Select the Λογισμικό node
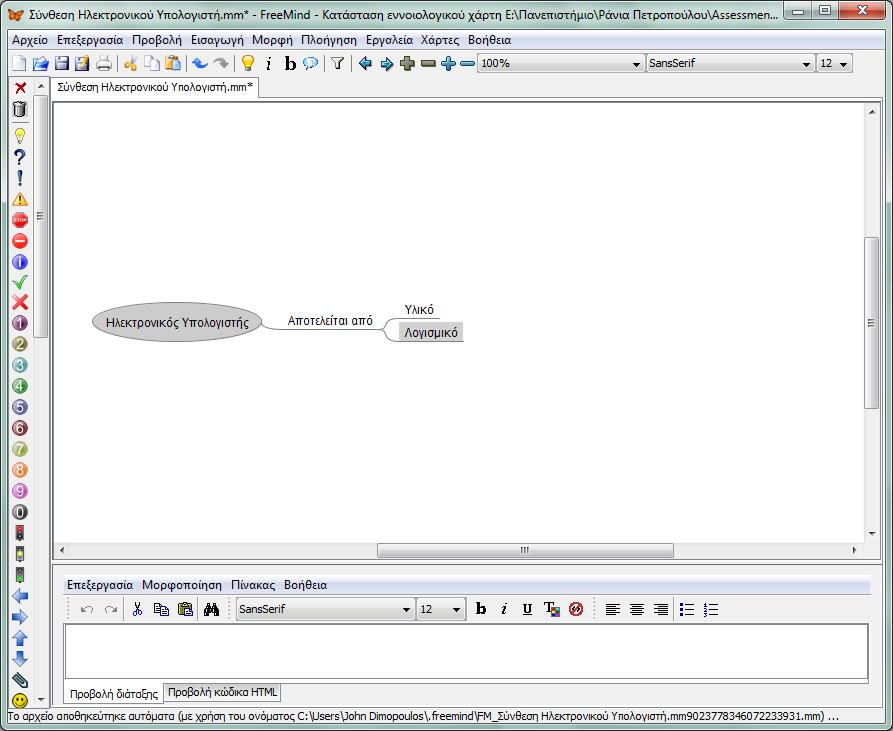The height and width of the screenshot is (731, 893). coord(431,332)
